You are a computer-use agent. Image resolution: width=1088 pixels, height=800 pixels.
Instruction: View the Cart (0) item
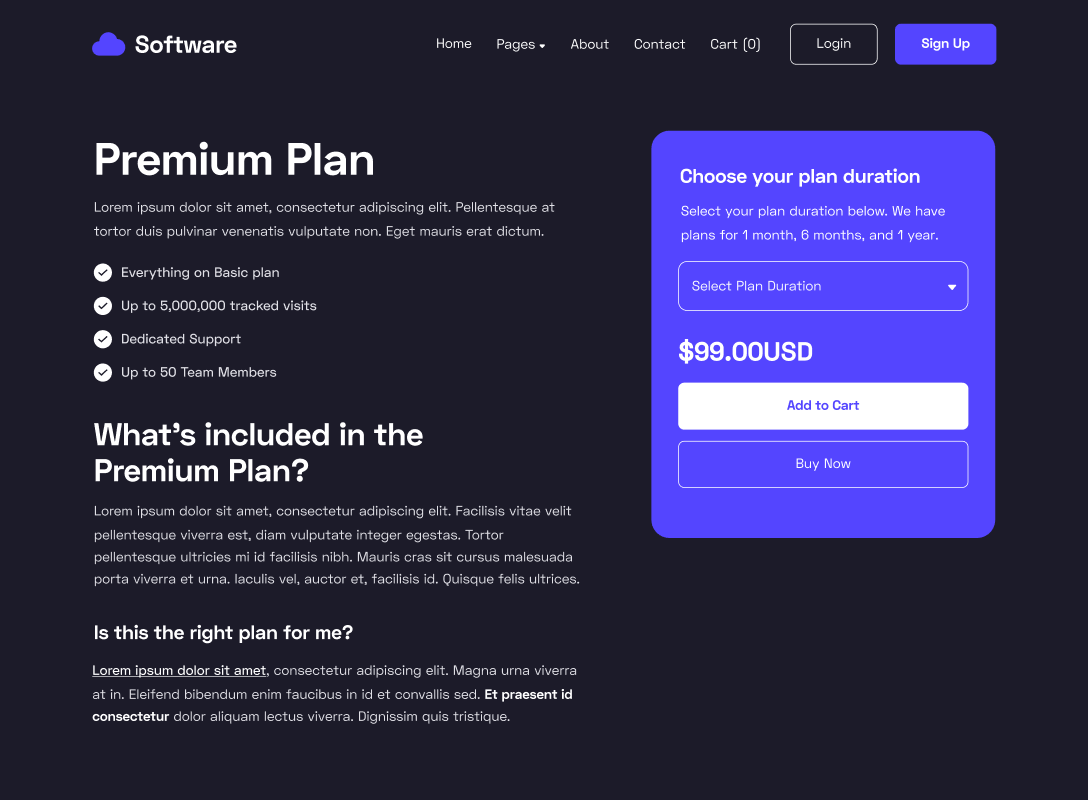click(735, 44)
